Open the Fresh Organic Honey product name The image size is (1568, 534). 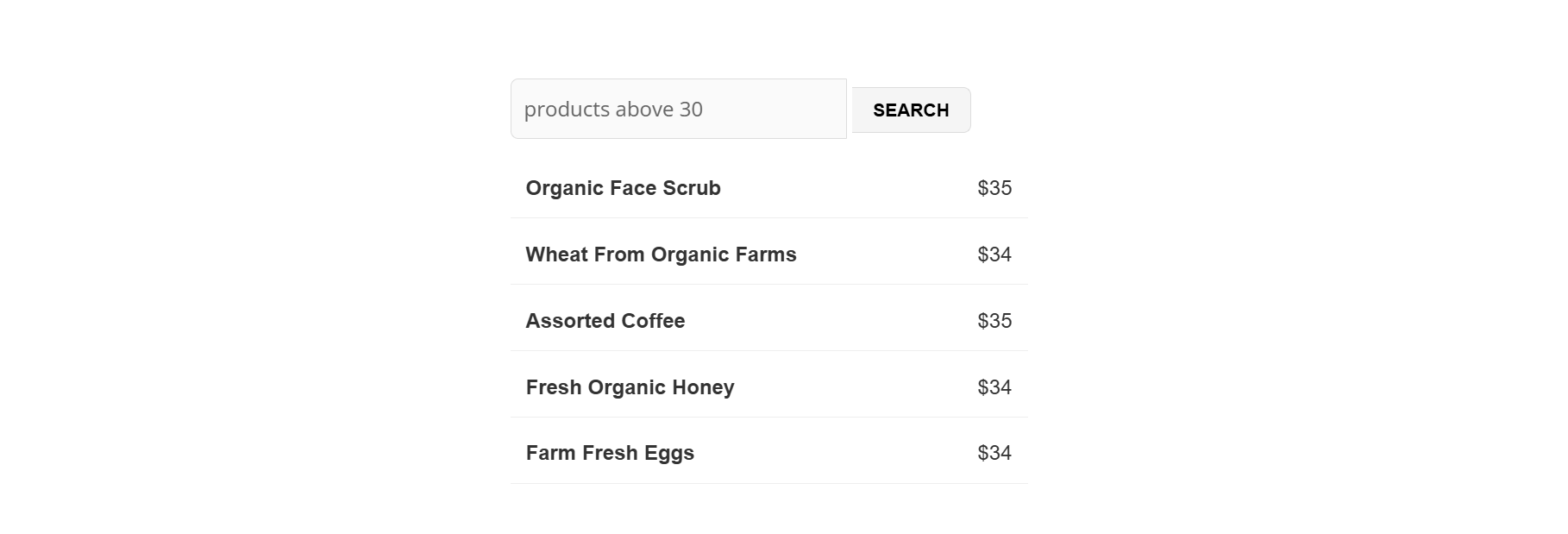point(630,387)
